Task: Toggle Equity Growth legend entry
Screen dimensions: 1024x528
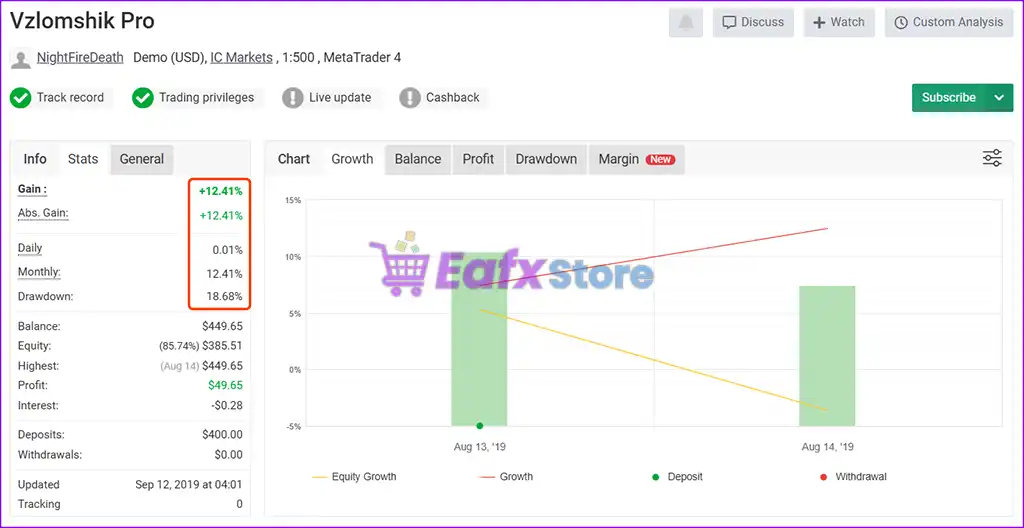Action: click(x=354, y=477)
